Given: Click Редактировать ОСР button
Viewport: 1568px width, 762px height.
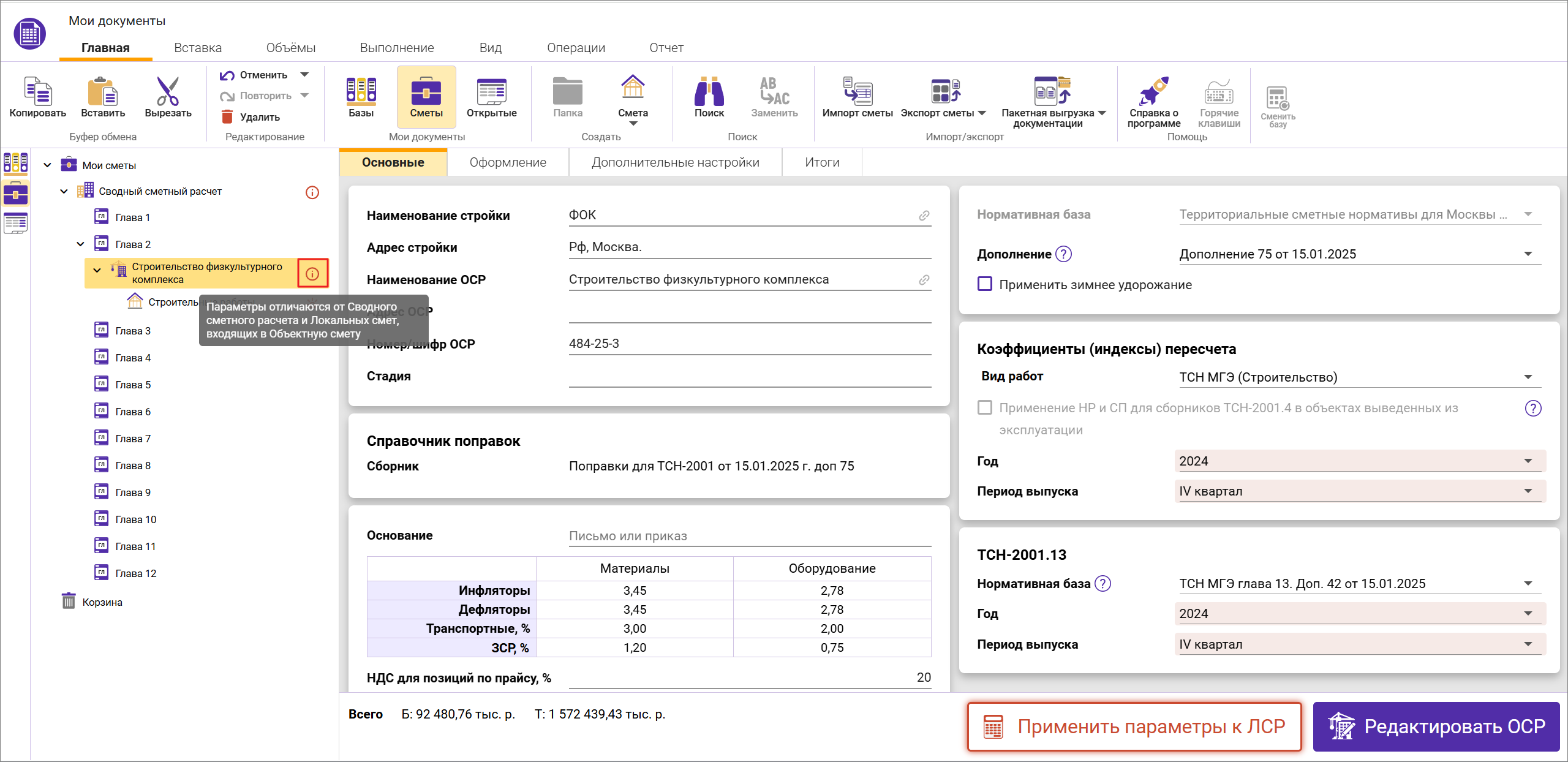Looking at the screenshot, I should (1436, 726).
